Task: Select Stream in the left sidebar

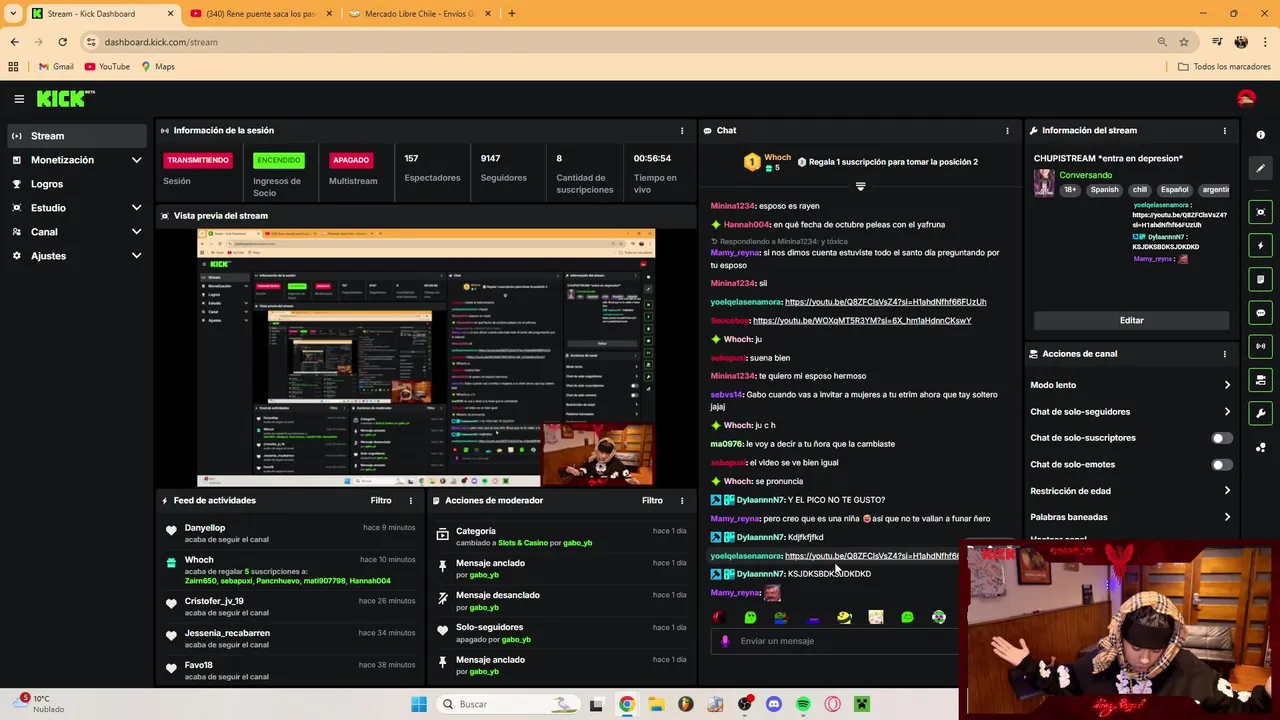Action: coord(76,136)
